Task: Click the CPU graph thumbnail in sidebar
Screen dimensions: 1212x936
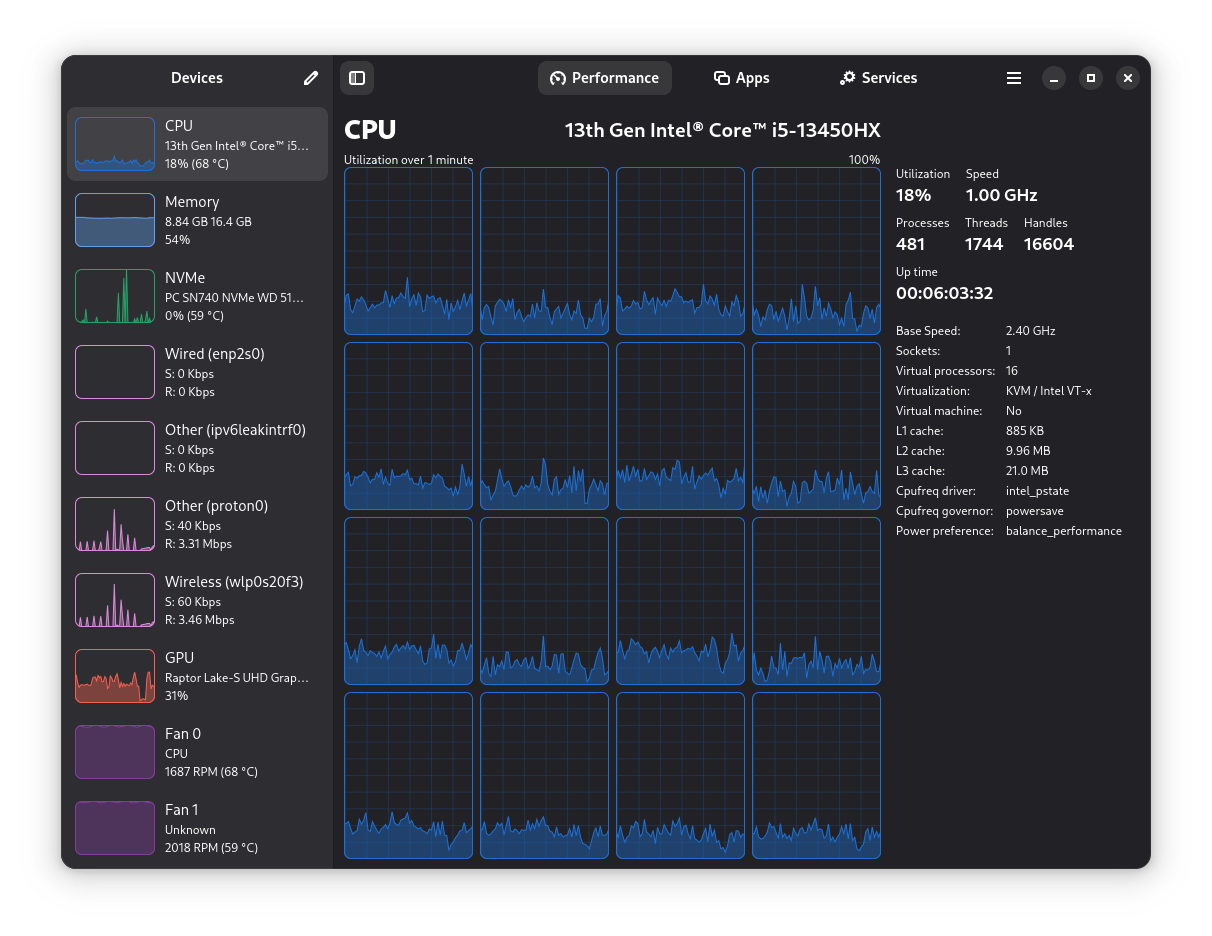Action: click(x=114, y=143)
